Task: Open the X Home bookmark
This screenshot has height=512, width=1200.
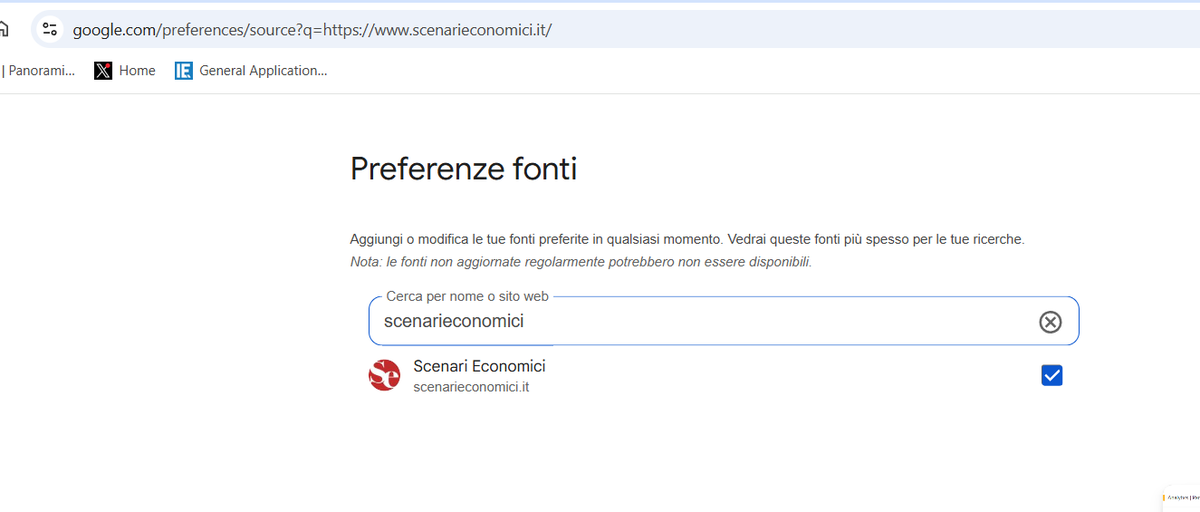Action: tap(125, 70)
